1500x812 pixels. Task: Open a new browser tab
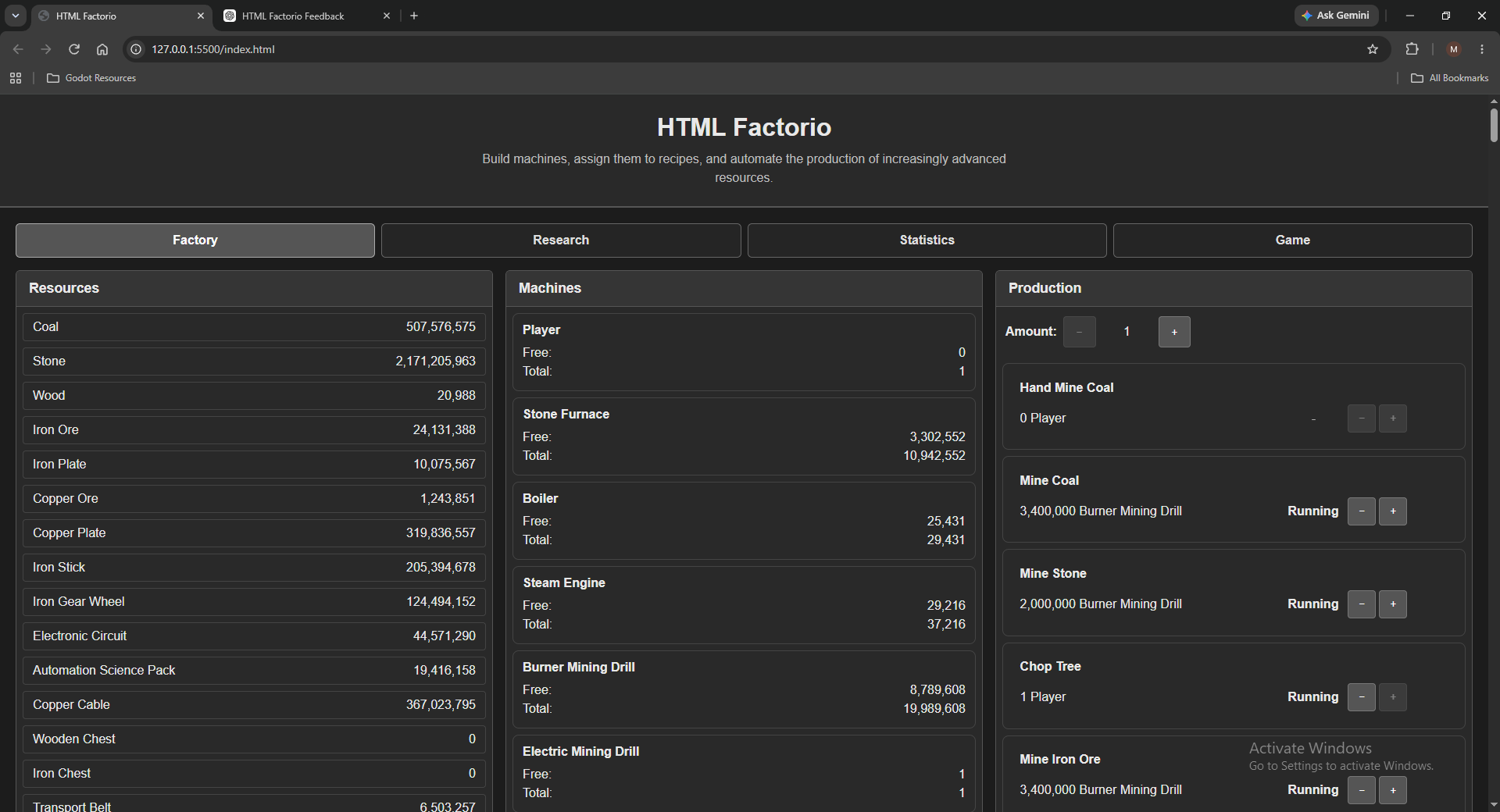(x=414, y=16)
